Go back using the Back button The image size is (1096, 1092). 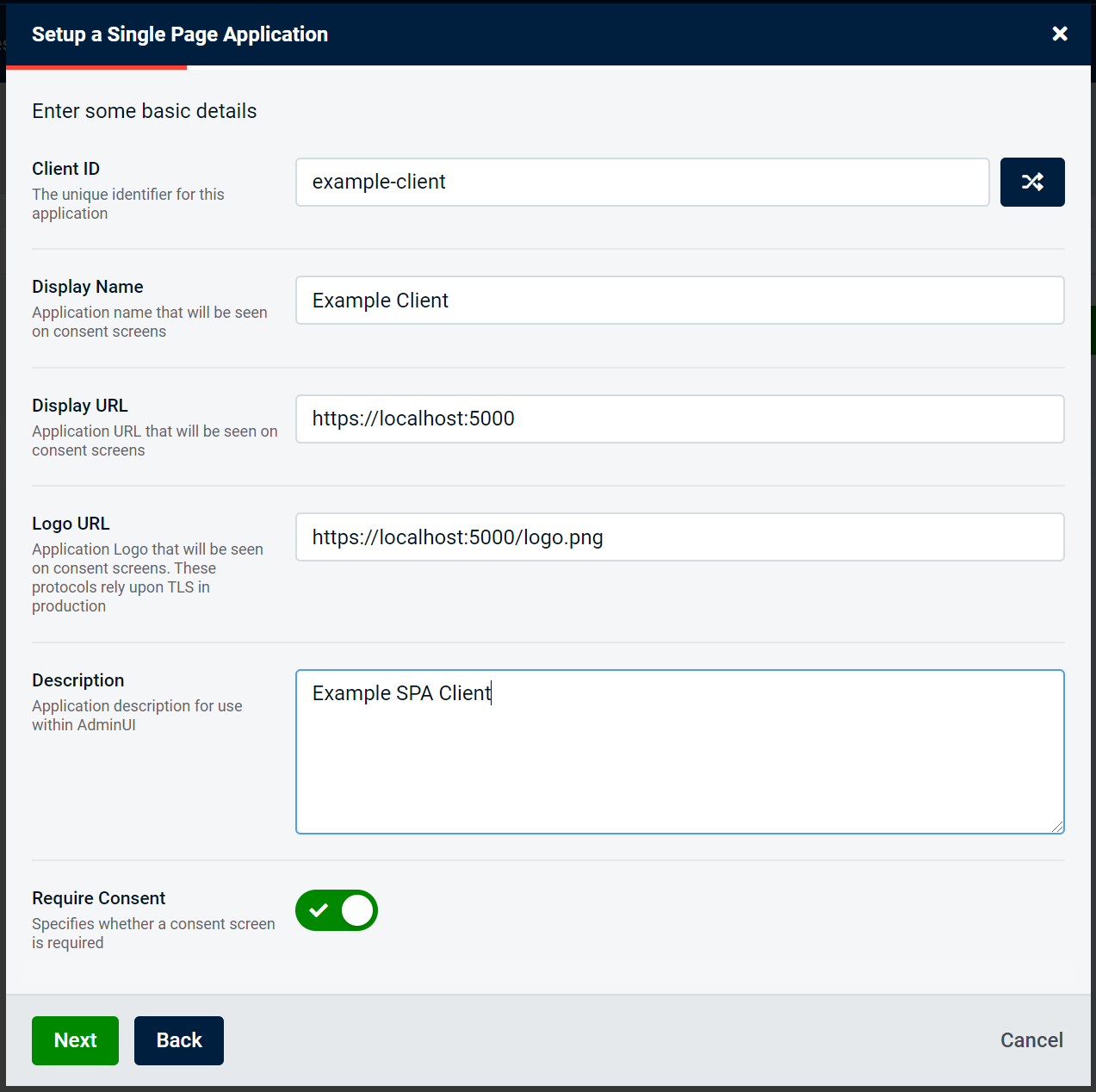pos(178,1040)
